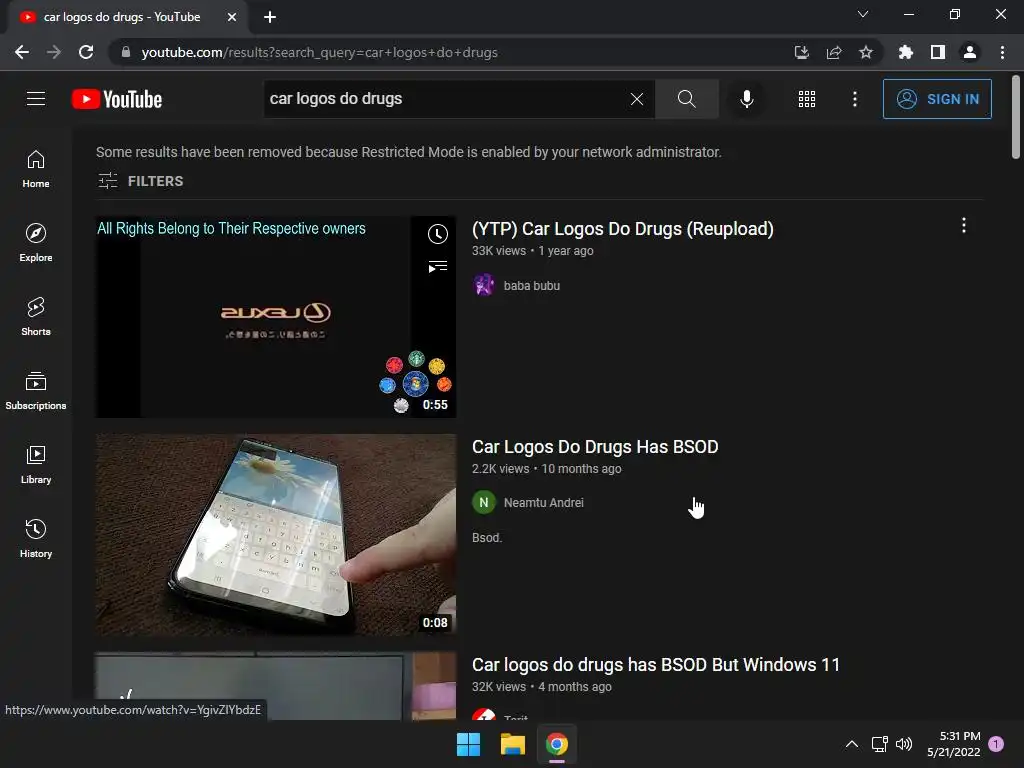Open the volume control in tray
The image size is (1024, 768).
pyautogui.click(x=904, y=744)
